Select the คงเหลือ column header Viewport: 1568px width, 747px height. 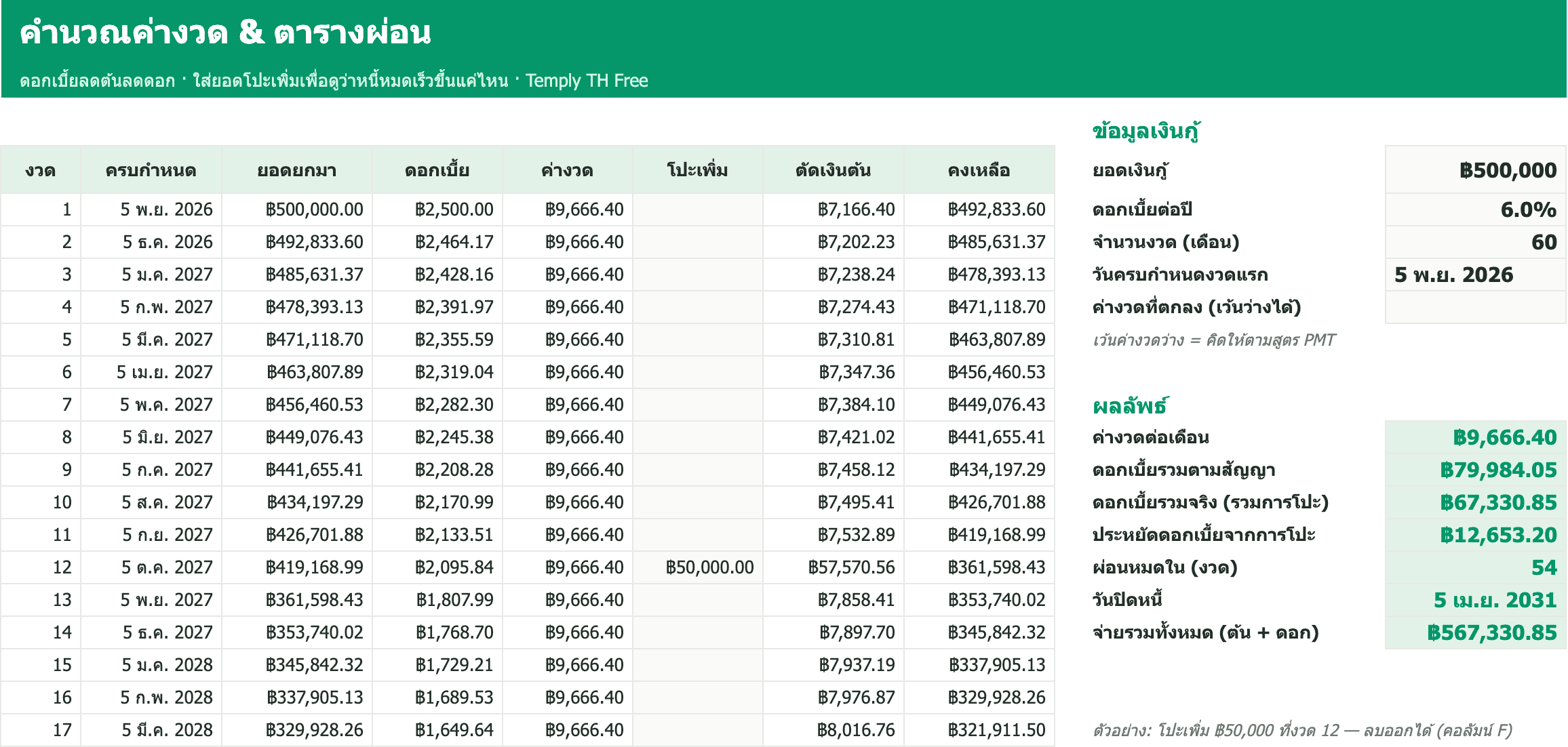coord(979,169)
